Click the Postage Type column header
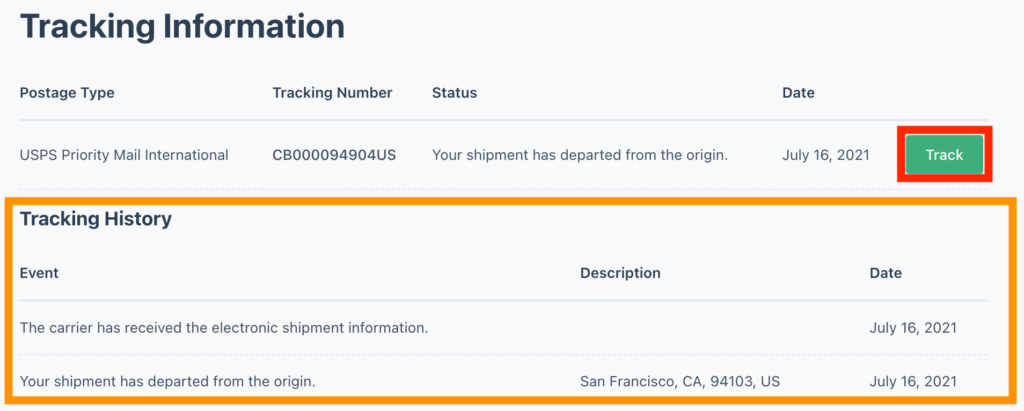Viewport: 1024px width, 411px height. click(67, 93)
